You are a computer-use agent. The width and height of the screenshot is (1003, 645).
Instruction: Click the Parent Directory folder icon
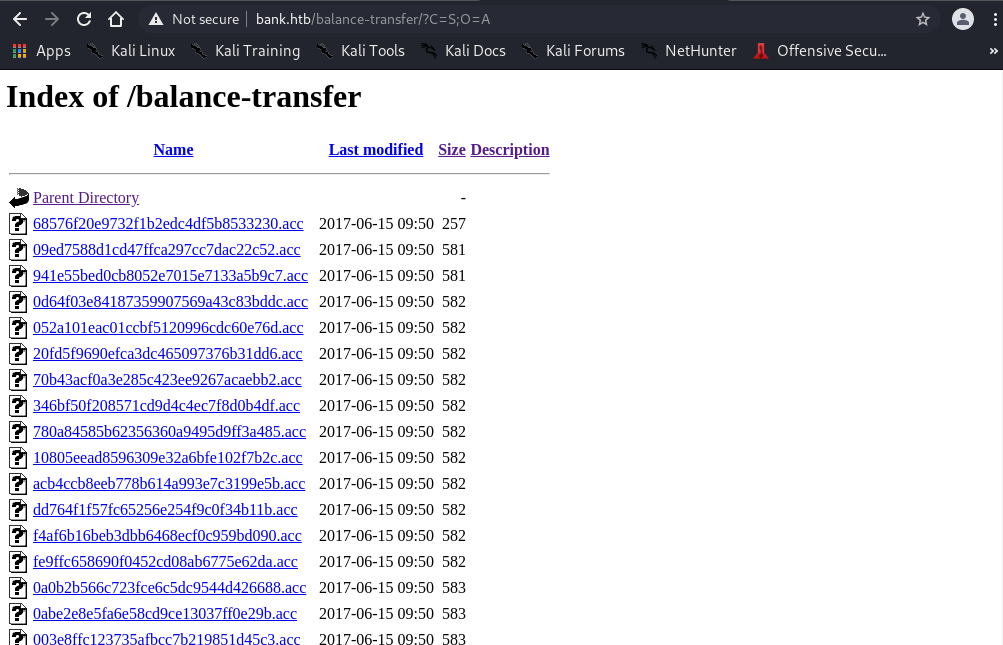coord(19,198)
